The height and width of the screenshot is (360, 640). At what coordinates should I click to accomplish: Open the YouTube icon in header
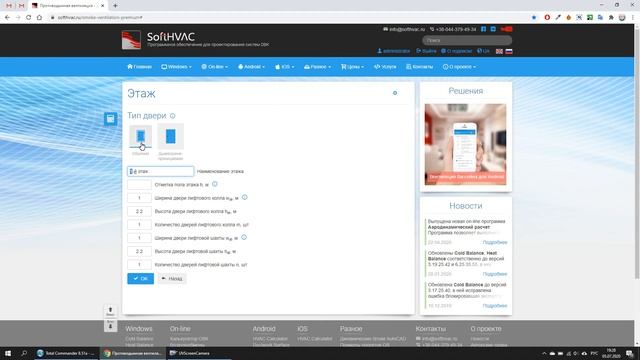(506, 29)
